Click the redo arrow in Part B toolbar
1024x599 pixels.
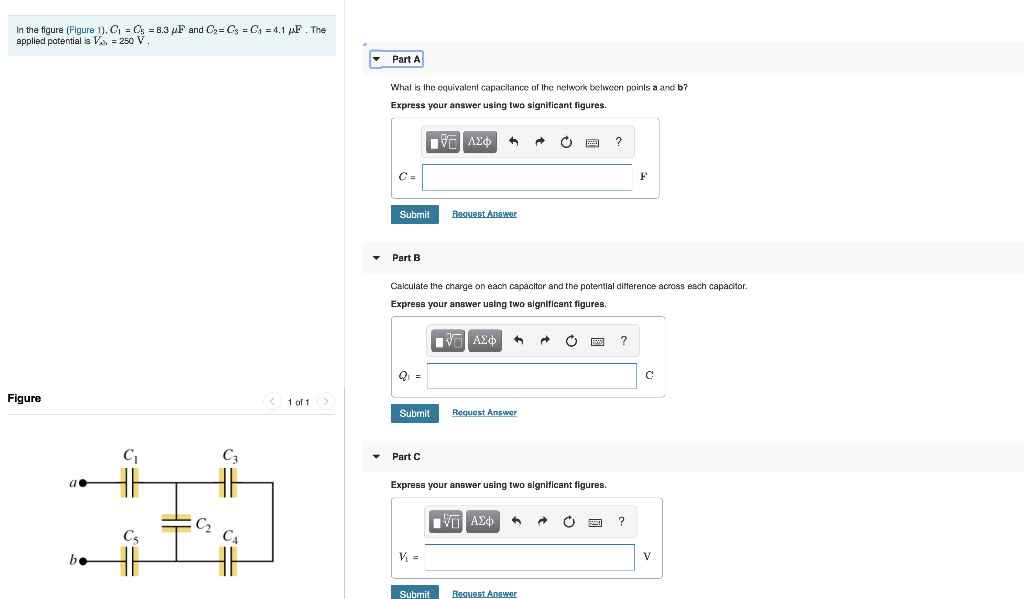click(x=544, y=340)
